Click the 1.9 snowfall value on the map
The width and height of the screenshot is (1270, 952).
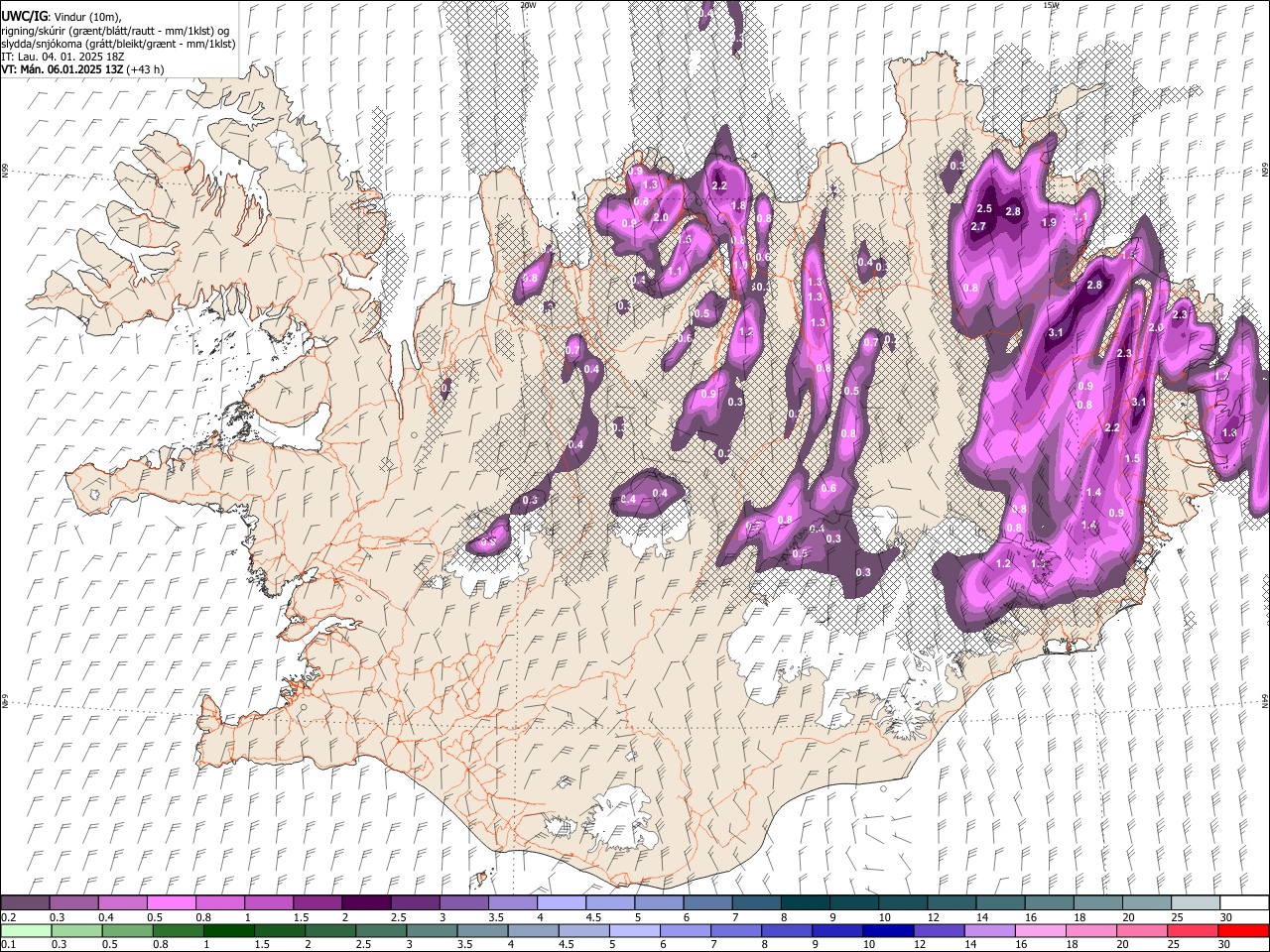(x=1049, y=223)
